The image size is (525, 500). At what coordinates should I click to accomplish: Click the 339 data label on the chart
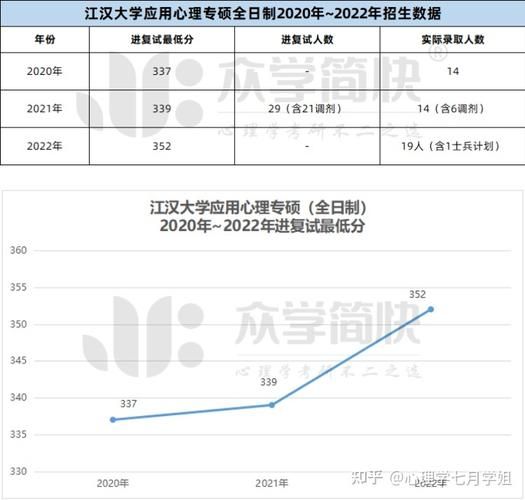point(269,382)
